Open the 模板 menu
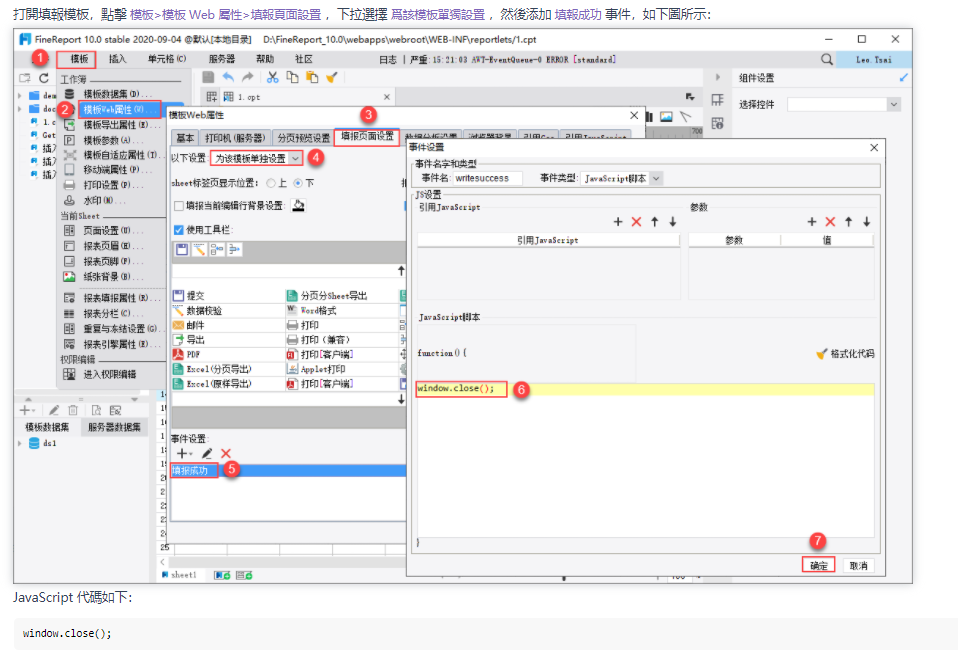This screenshot has width=958, height=654. [x=79, y=59]
